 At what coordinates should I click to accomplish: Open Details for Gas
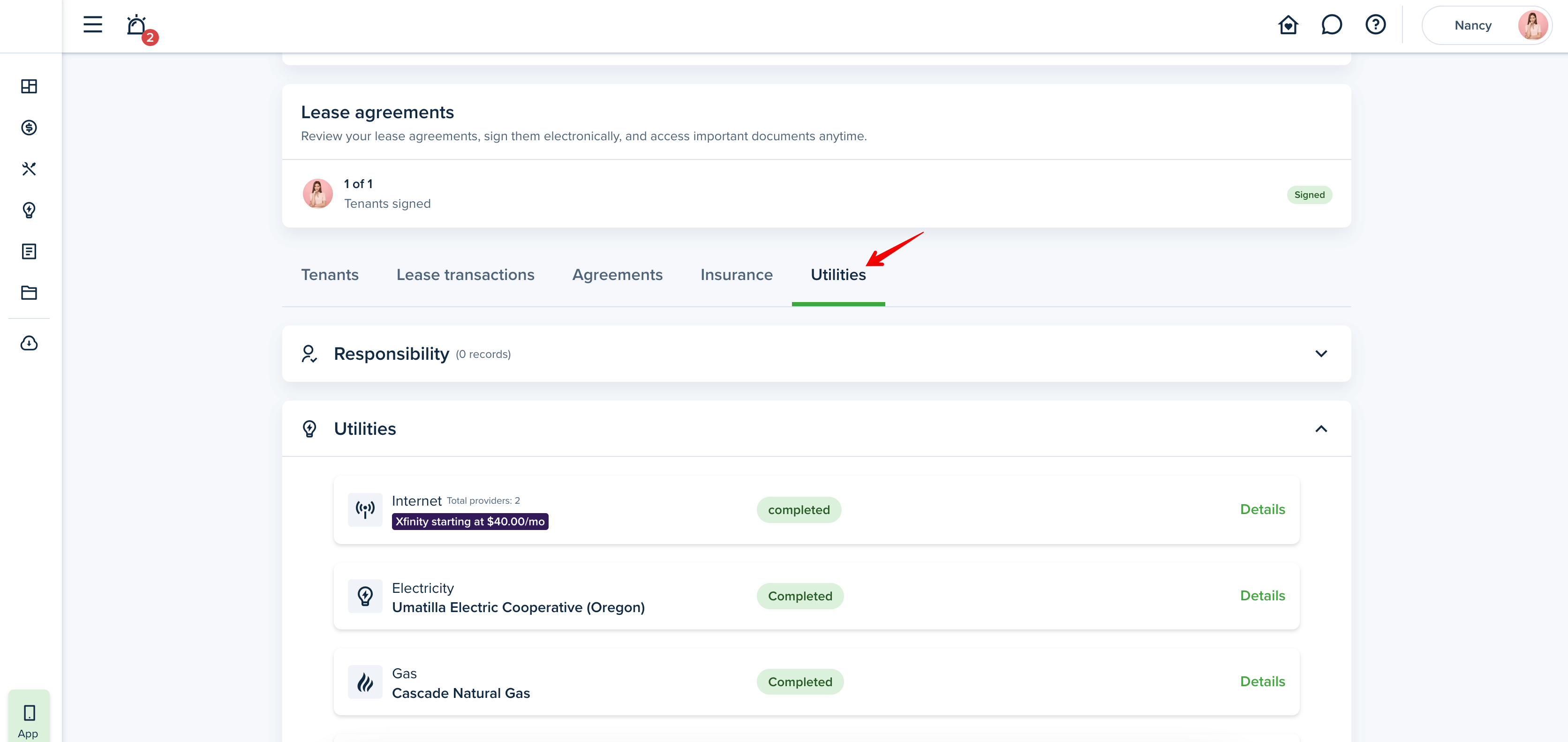coord(1262,682)
